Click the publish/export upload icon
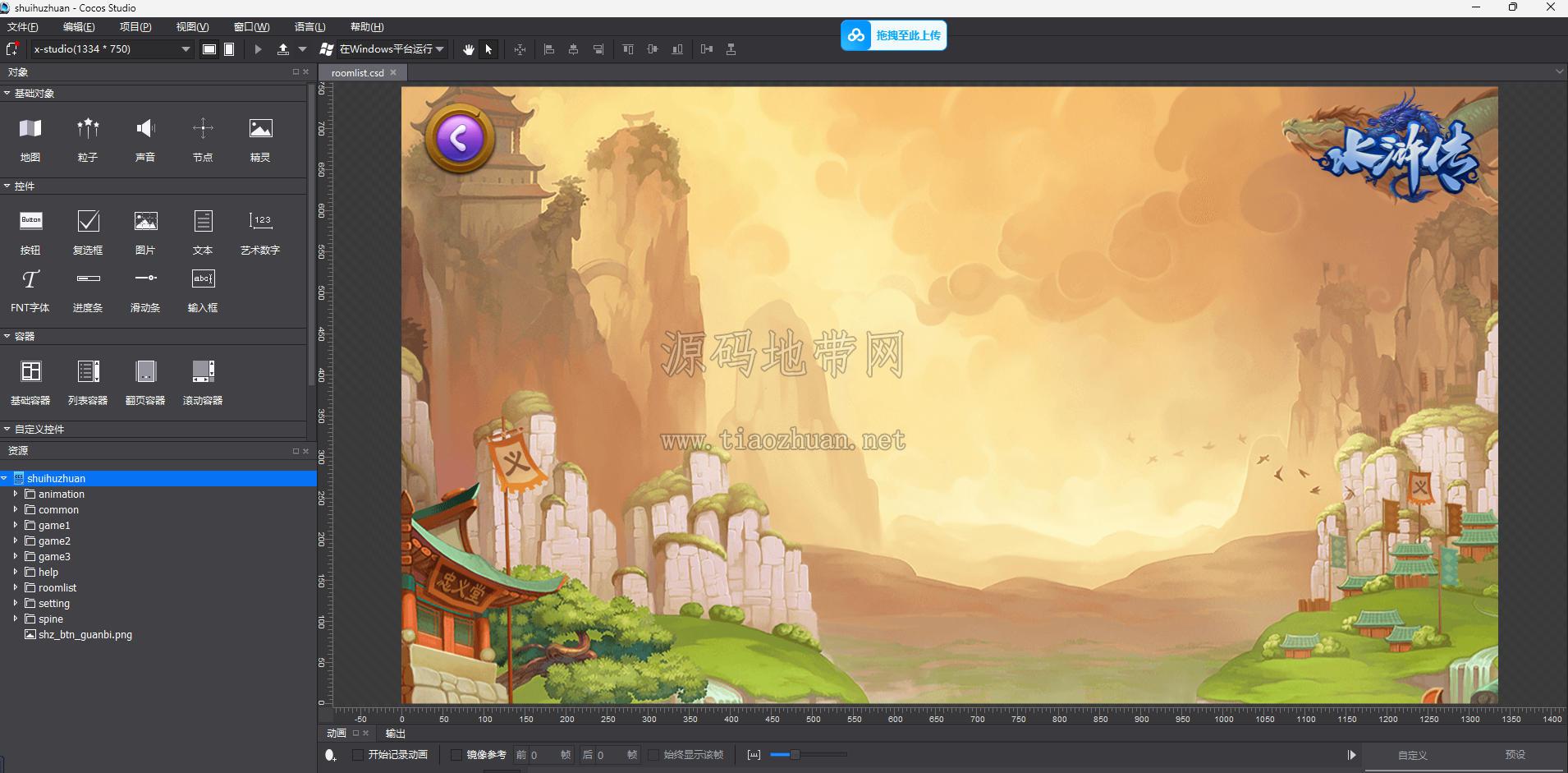Image resolution: width=1568 pixels, height=773 pixels. coord(283,49)
